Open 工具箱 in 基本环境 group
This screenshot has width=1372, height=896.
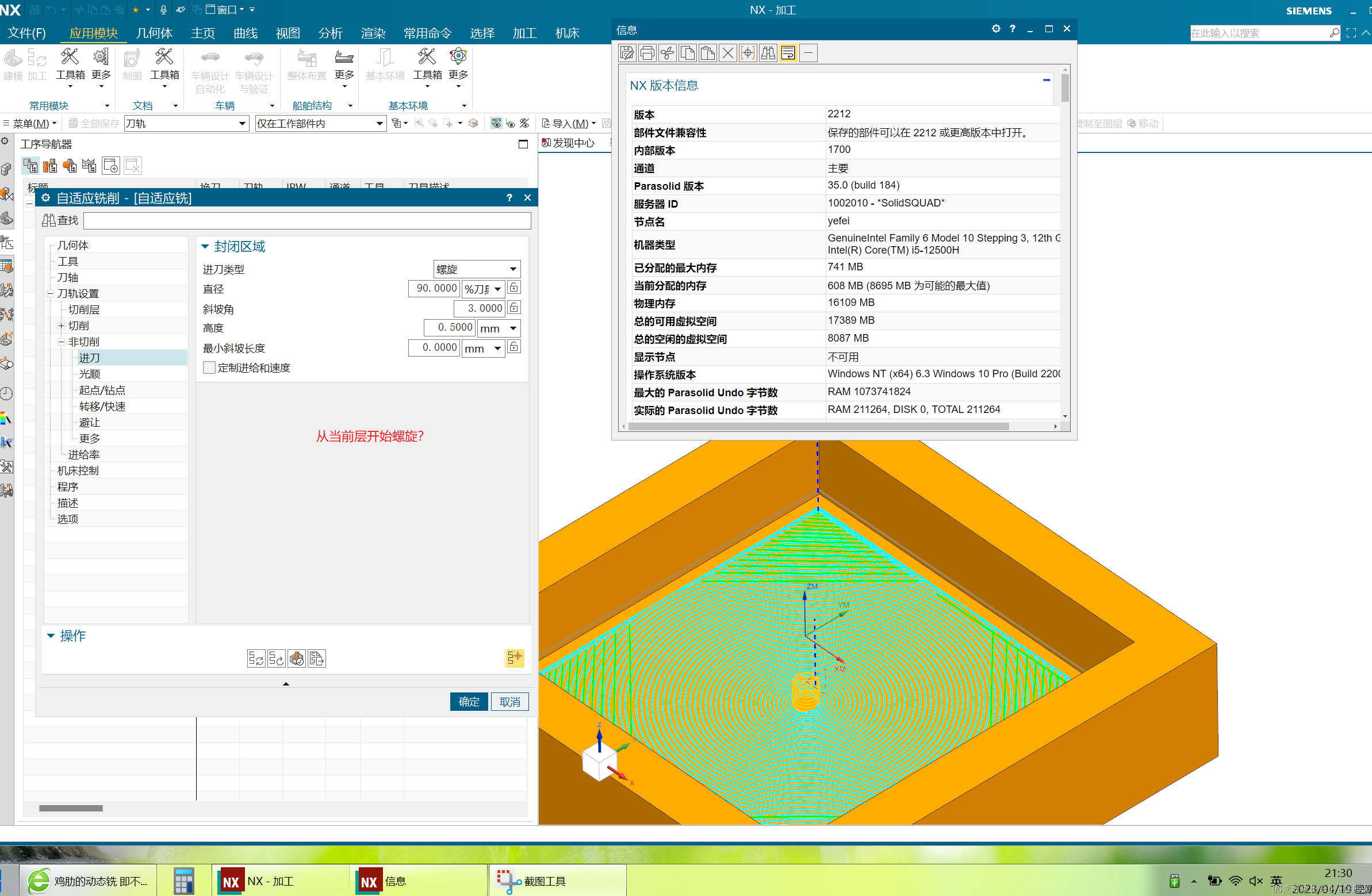427,68
